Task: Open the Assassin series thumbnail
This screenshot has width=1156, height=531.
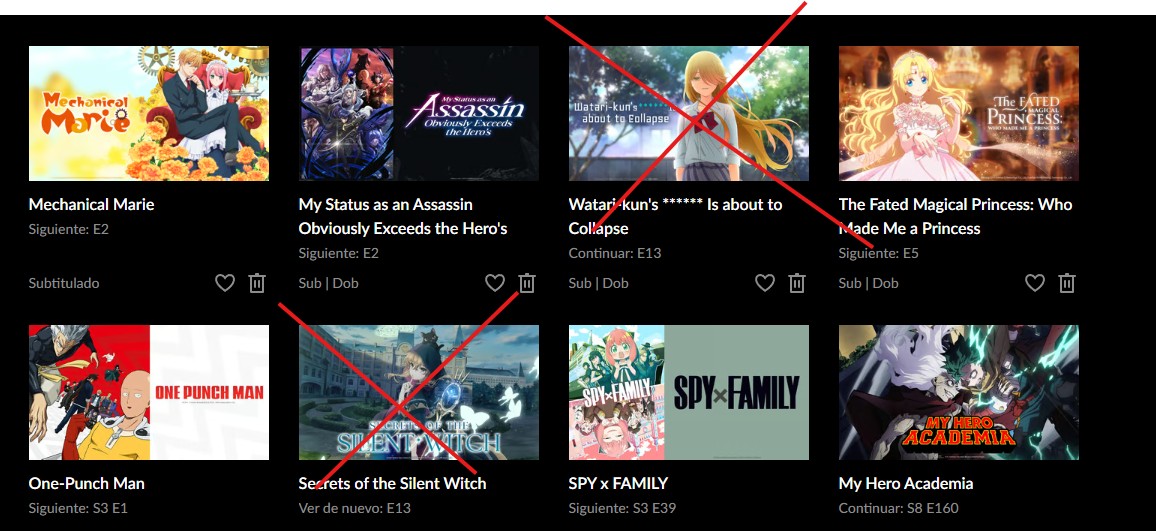Action: pos(419,114)
